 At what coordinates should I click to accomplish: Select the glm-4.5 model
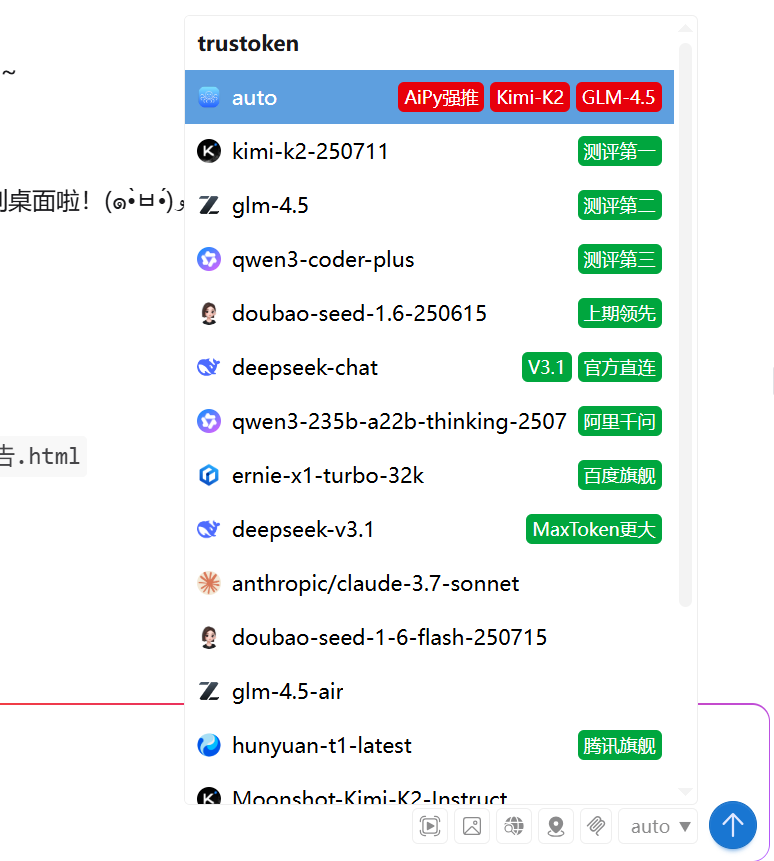click(429, 205)
